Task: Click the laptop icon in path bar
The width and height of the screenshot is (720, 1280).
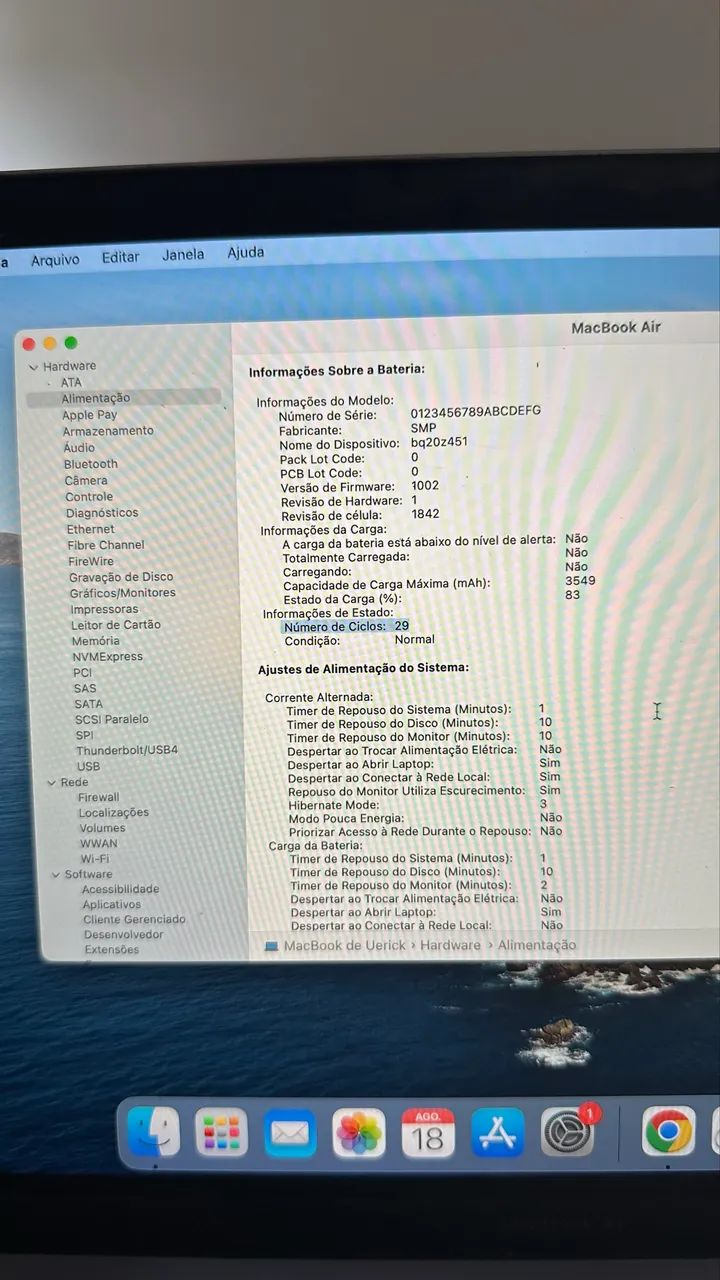Action: click(271, 945)
